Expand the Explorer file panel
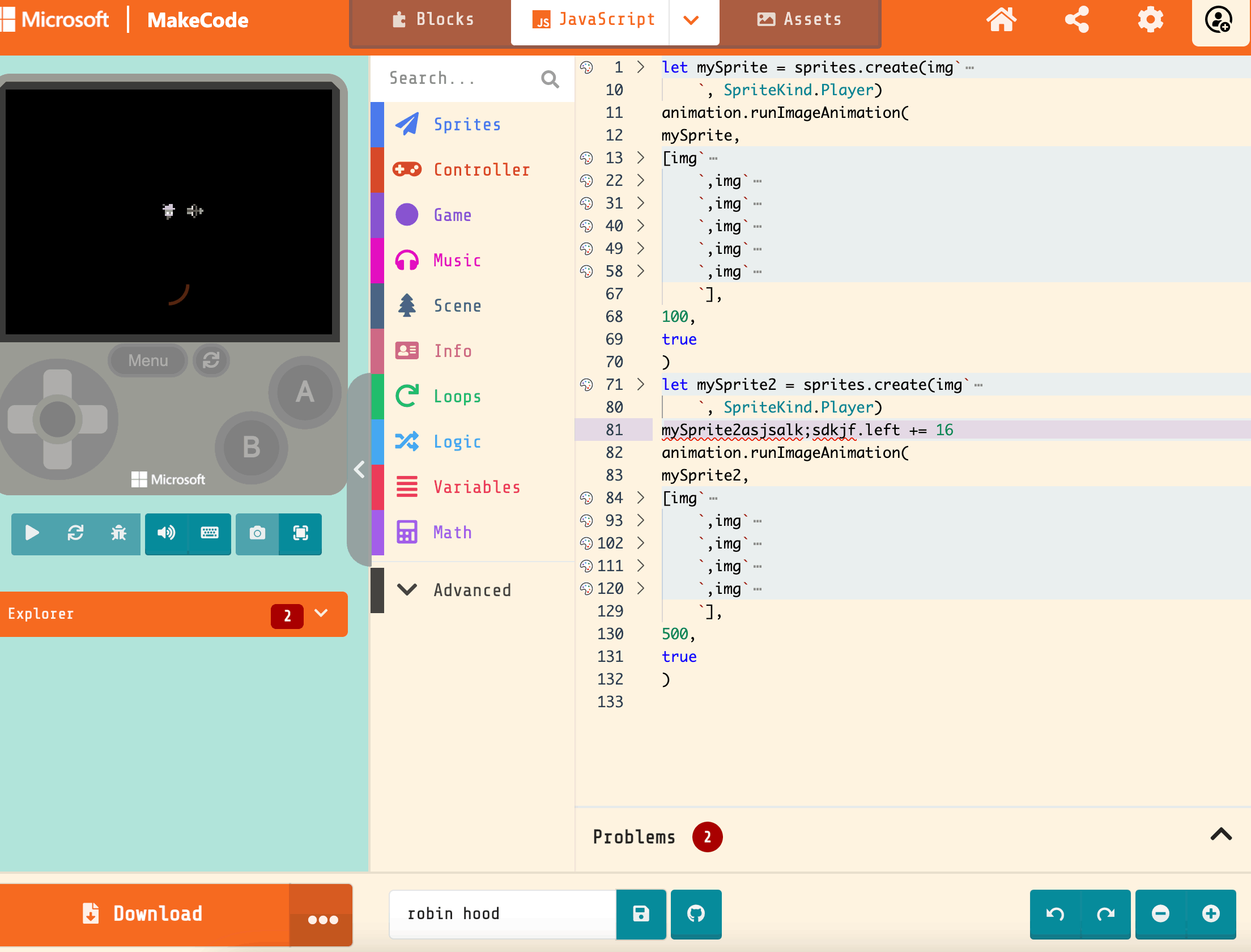Viewport: 1251px width, 952px height. 321,613
